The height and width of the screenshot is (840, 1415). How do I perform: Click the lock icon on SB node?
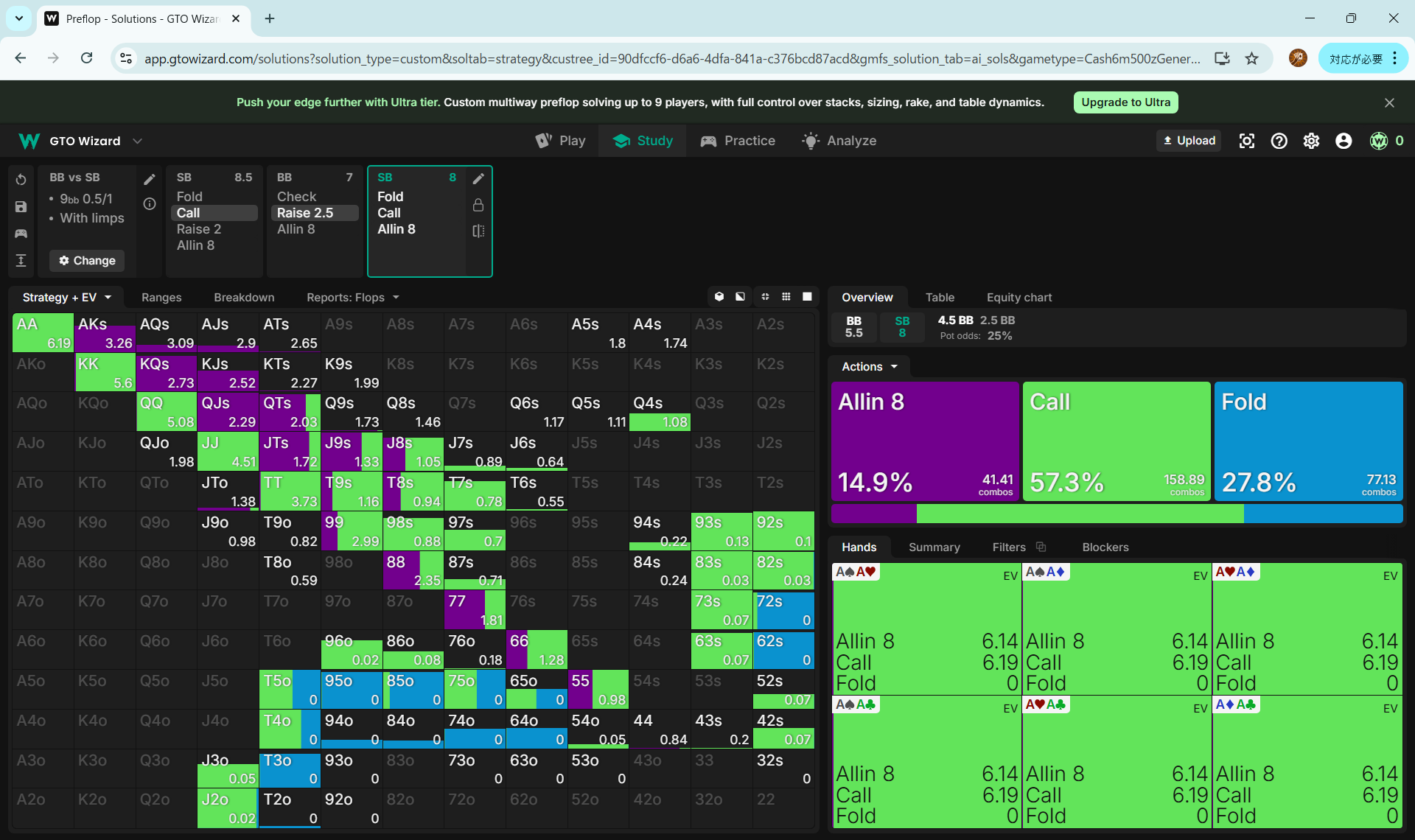(x=478, y=205)
